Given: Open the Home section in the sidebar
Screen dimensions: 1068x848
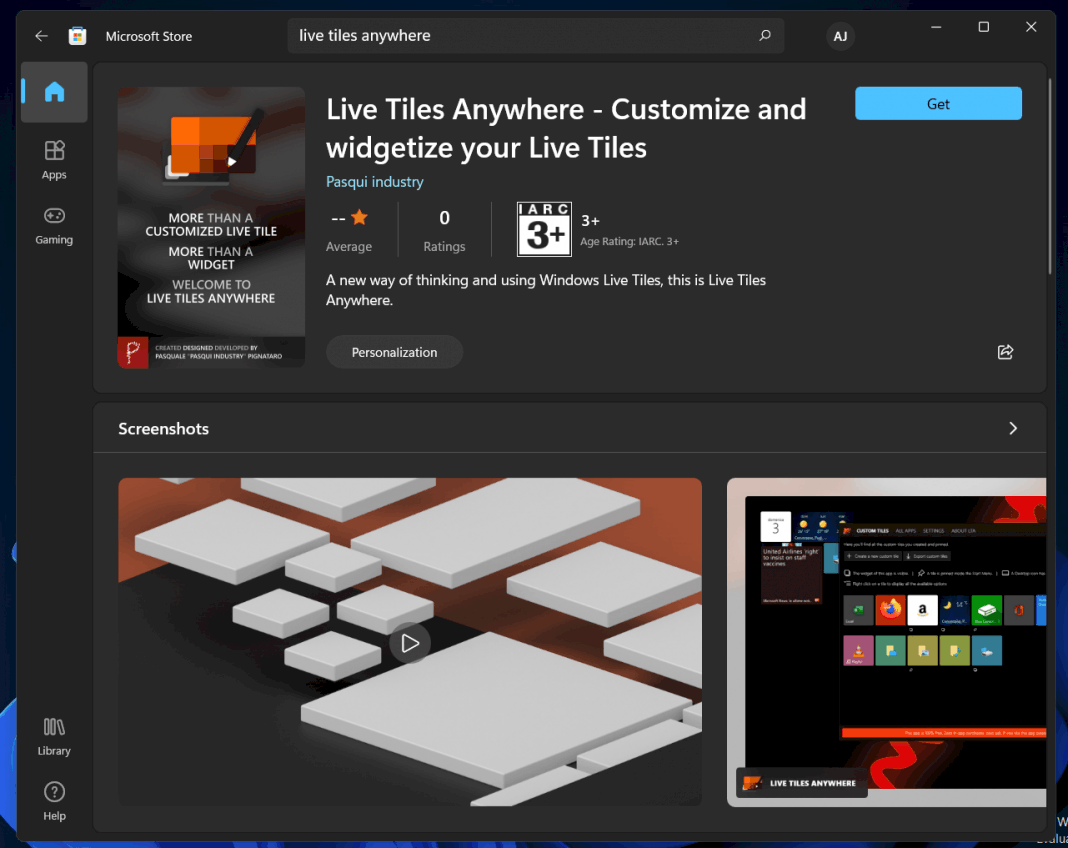Looking at the screenshot, I should click(x=53, y=92).
